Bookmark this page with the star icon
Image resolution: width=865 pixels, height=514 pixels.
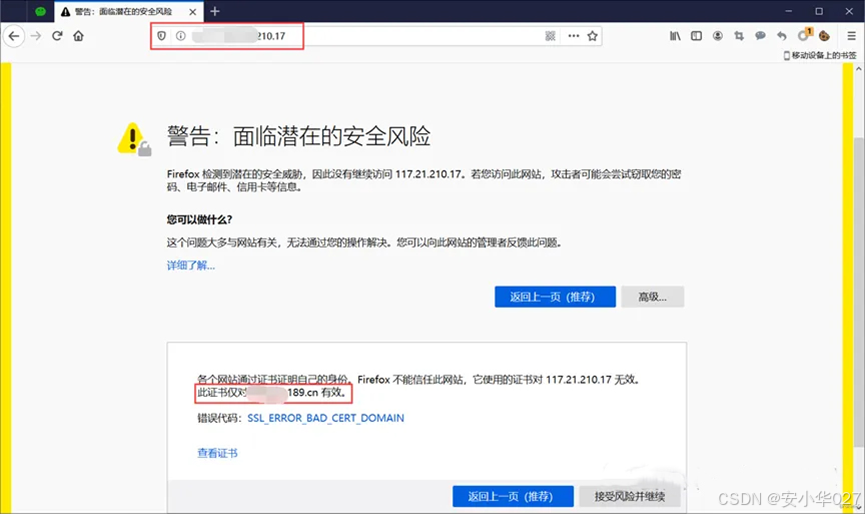[592, 36]
